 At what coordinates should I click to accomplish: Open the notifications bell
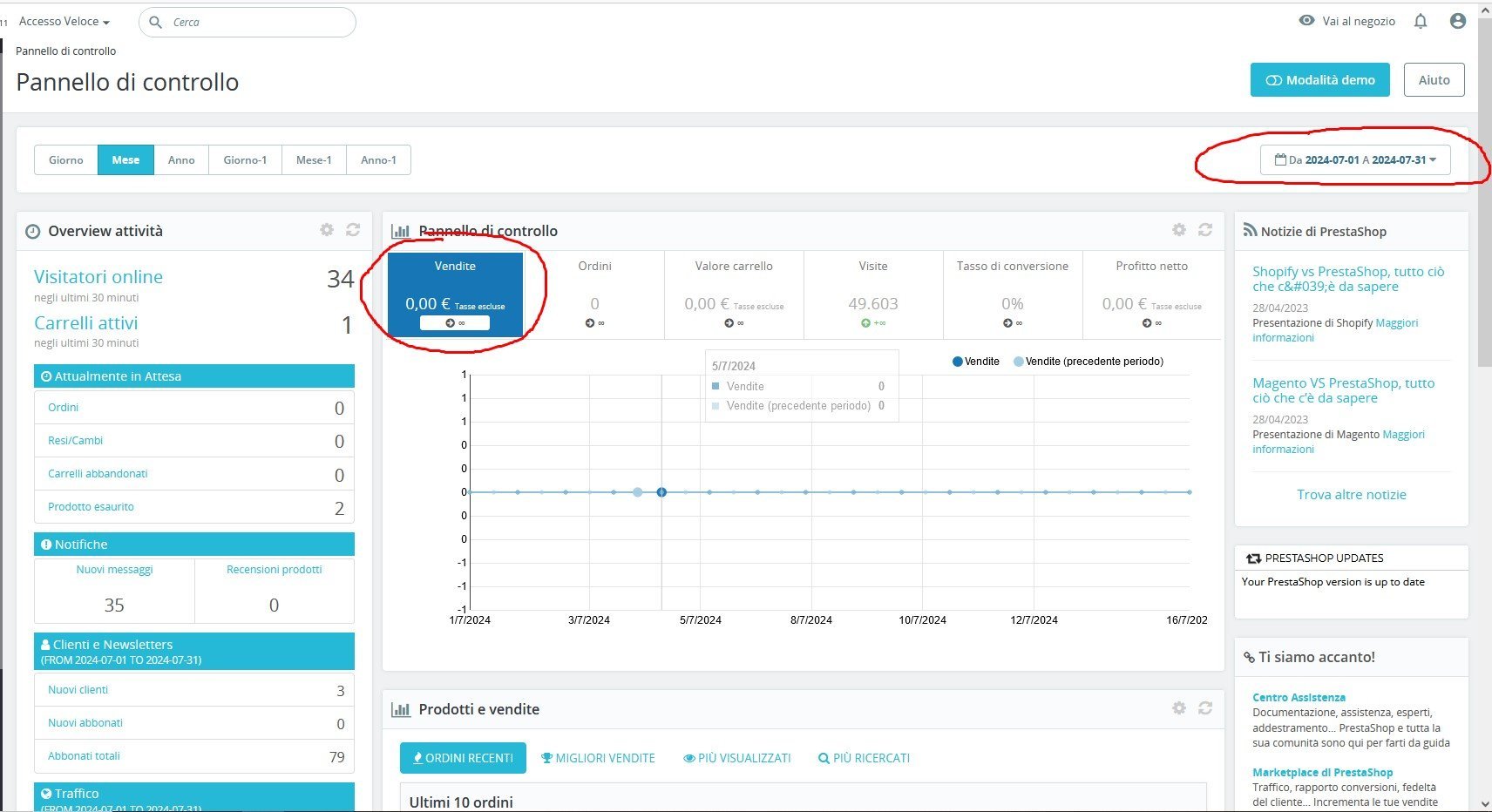point(1421,21)
